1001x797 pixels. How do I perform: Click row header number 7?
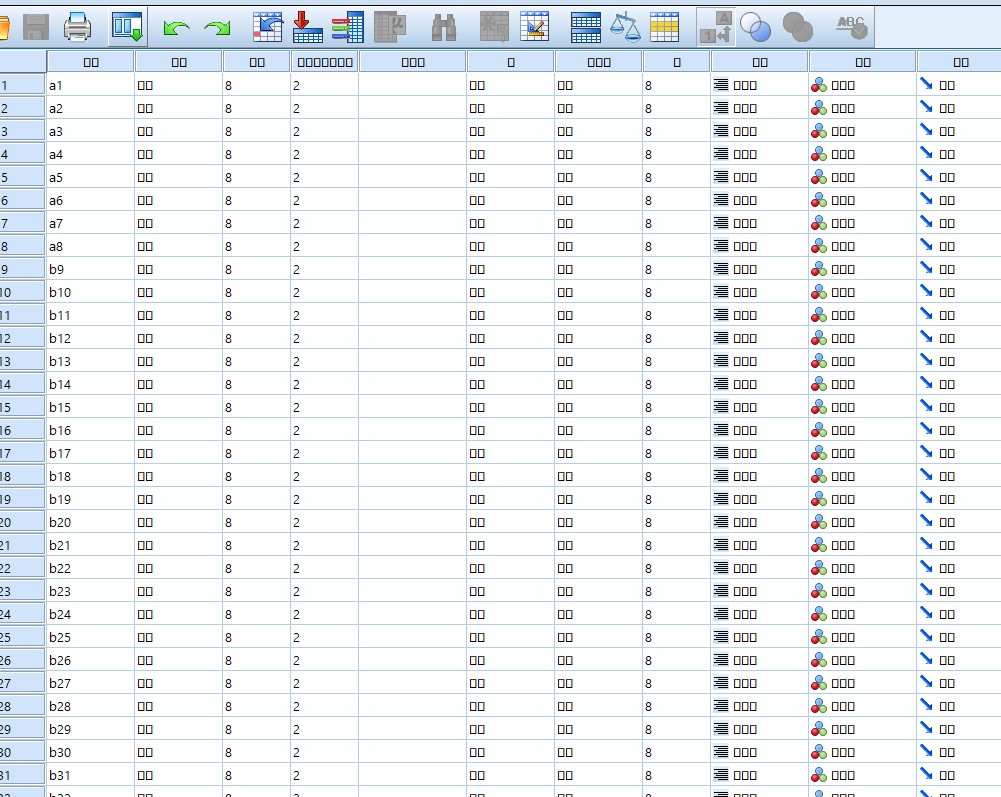pos(22,224)
